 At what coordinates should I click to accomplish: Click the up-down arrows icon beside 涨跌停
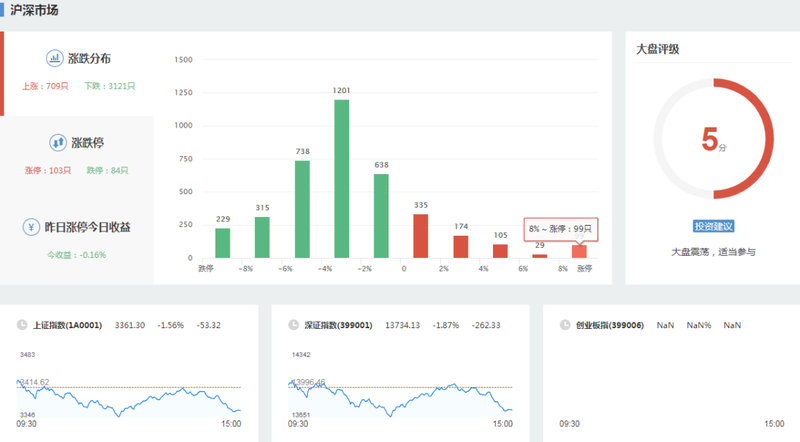57,143
